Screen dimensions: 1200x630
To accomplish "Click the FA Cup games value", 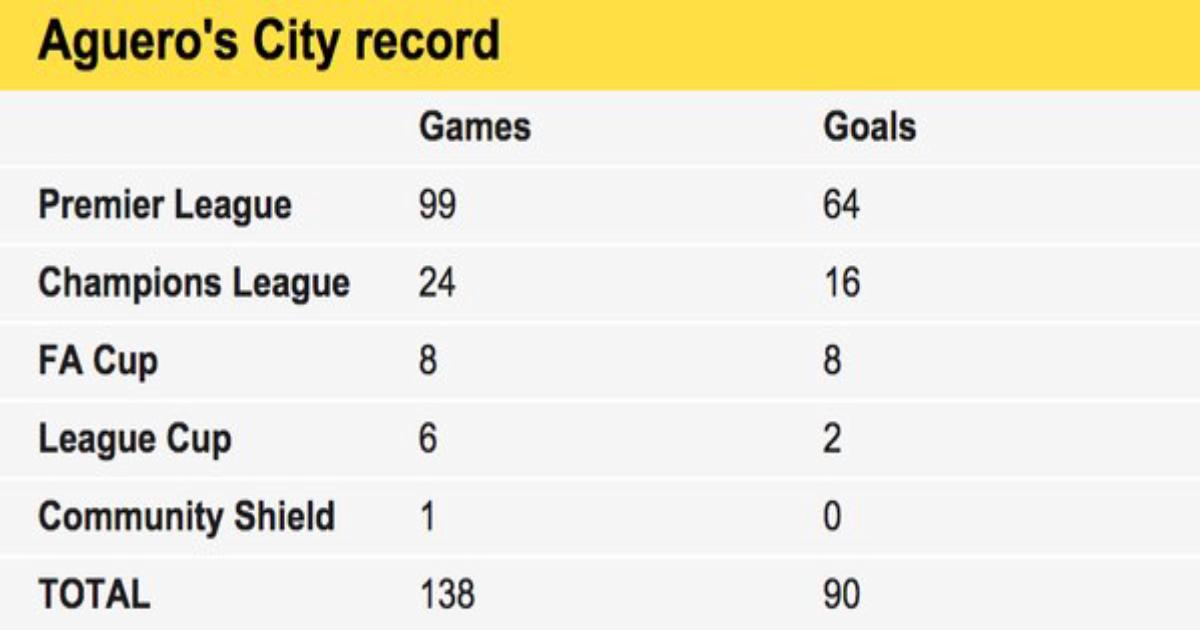I will (x=428, y=361).
